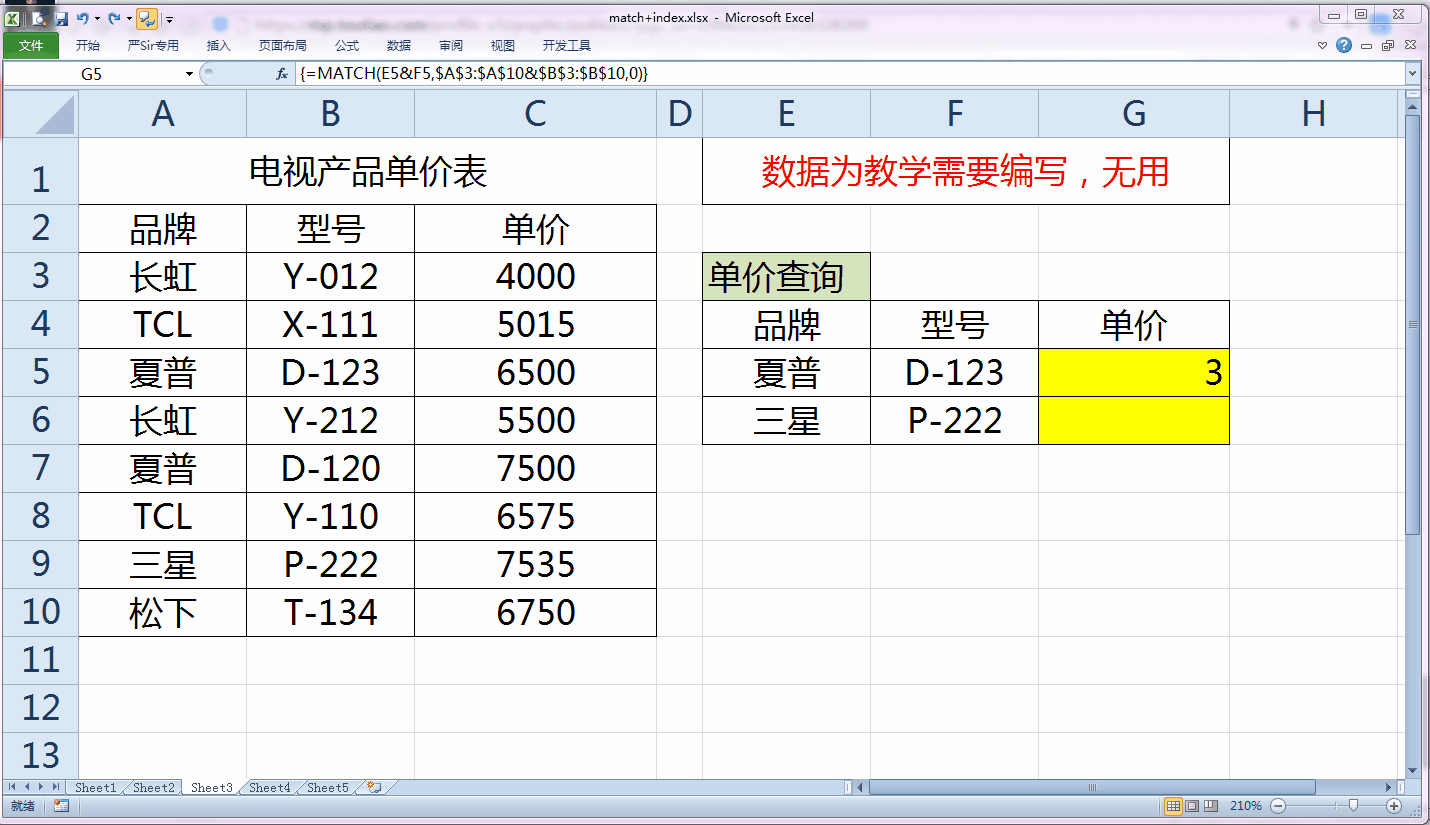Expand the formula bar with chevron
Viewport: 1430px width, 825px height.
pyautogui.click(x=1412, y=74)
